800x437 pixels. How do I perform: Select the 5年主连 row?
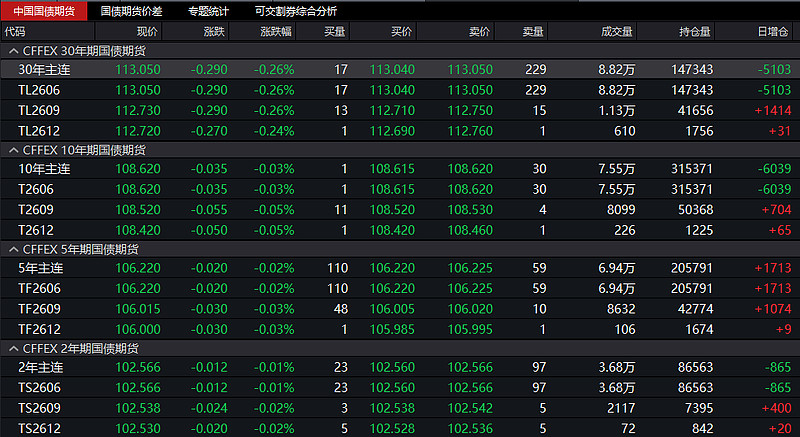click(400, 268)
